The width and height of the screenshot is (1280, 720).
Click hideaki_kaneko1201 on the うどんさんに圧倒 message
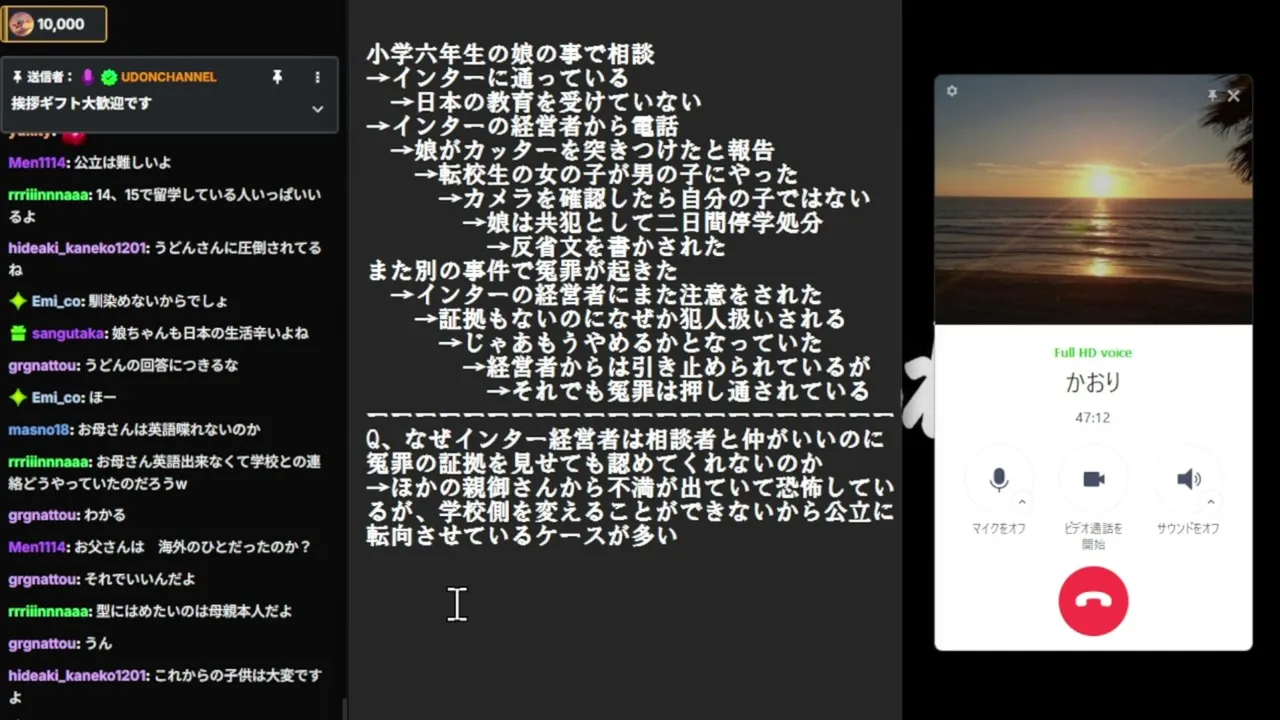[x=77, y=248]
